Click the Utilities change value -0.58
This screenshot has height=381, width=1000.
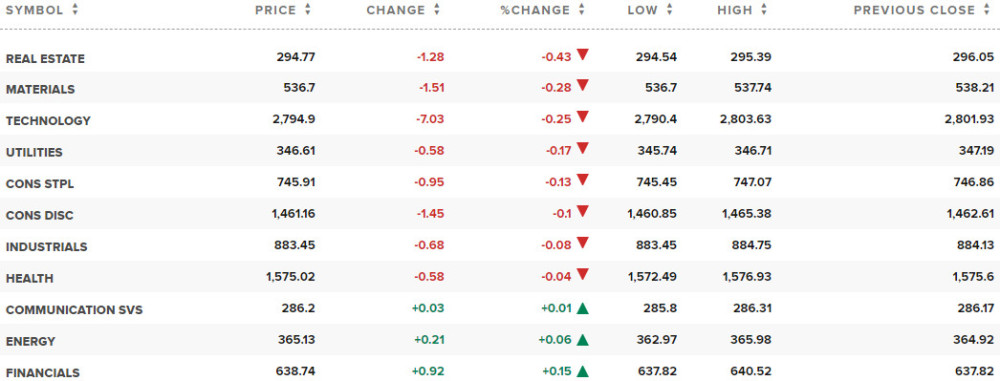[x=430, y=152]
